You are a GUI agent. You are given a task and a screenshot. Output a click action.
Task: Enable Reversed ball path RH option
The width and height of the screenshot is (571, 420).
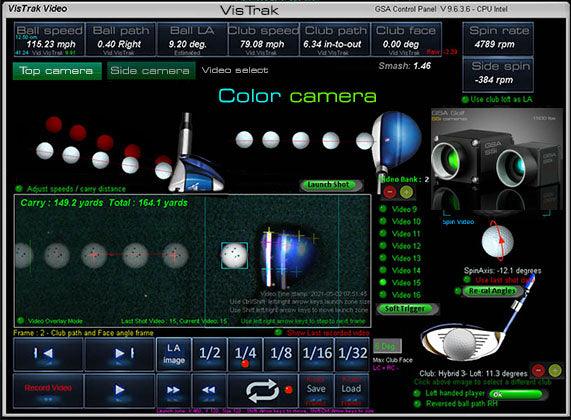417,404
